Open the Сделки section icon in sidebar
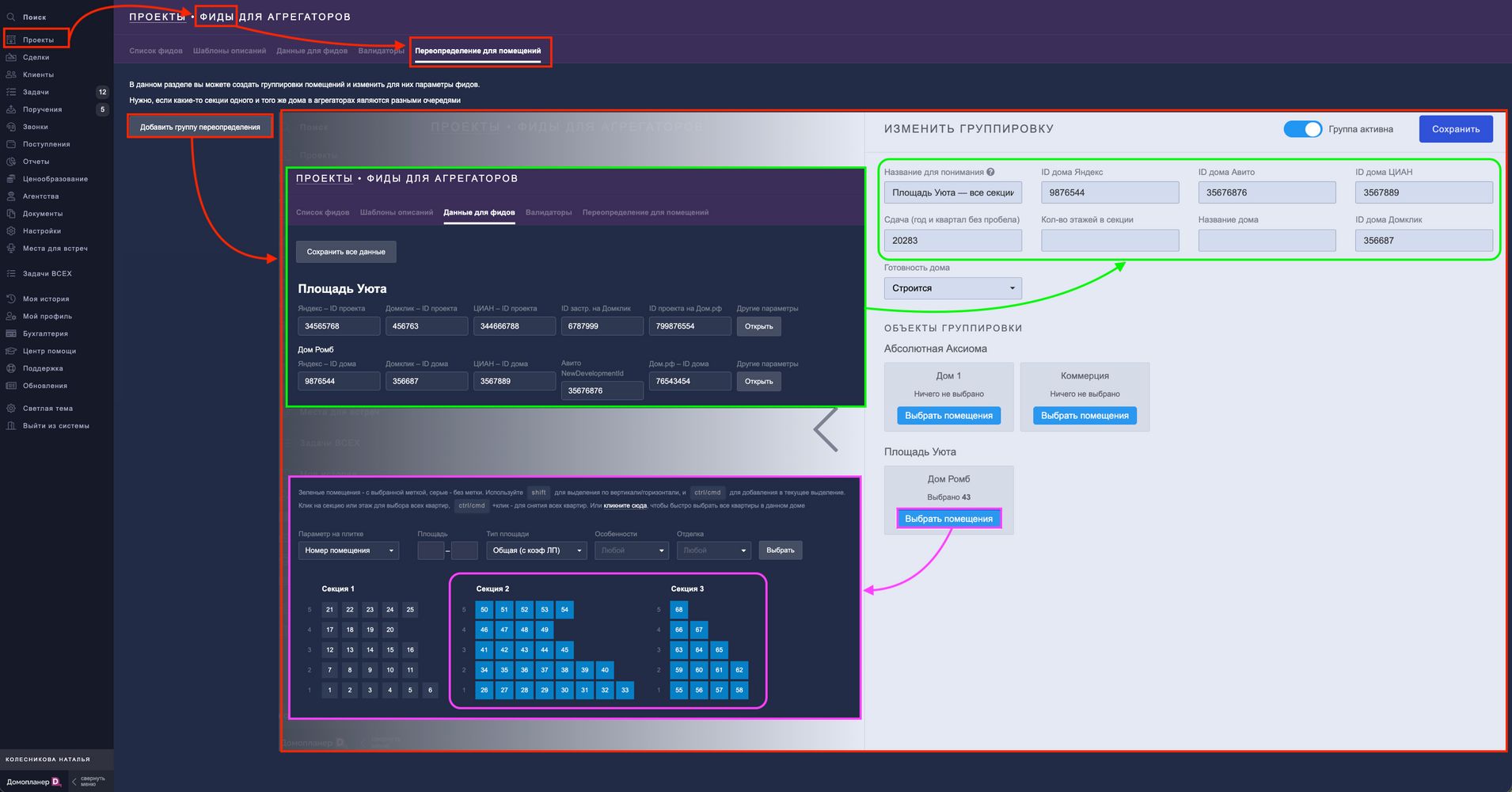 pos(11,57)
